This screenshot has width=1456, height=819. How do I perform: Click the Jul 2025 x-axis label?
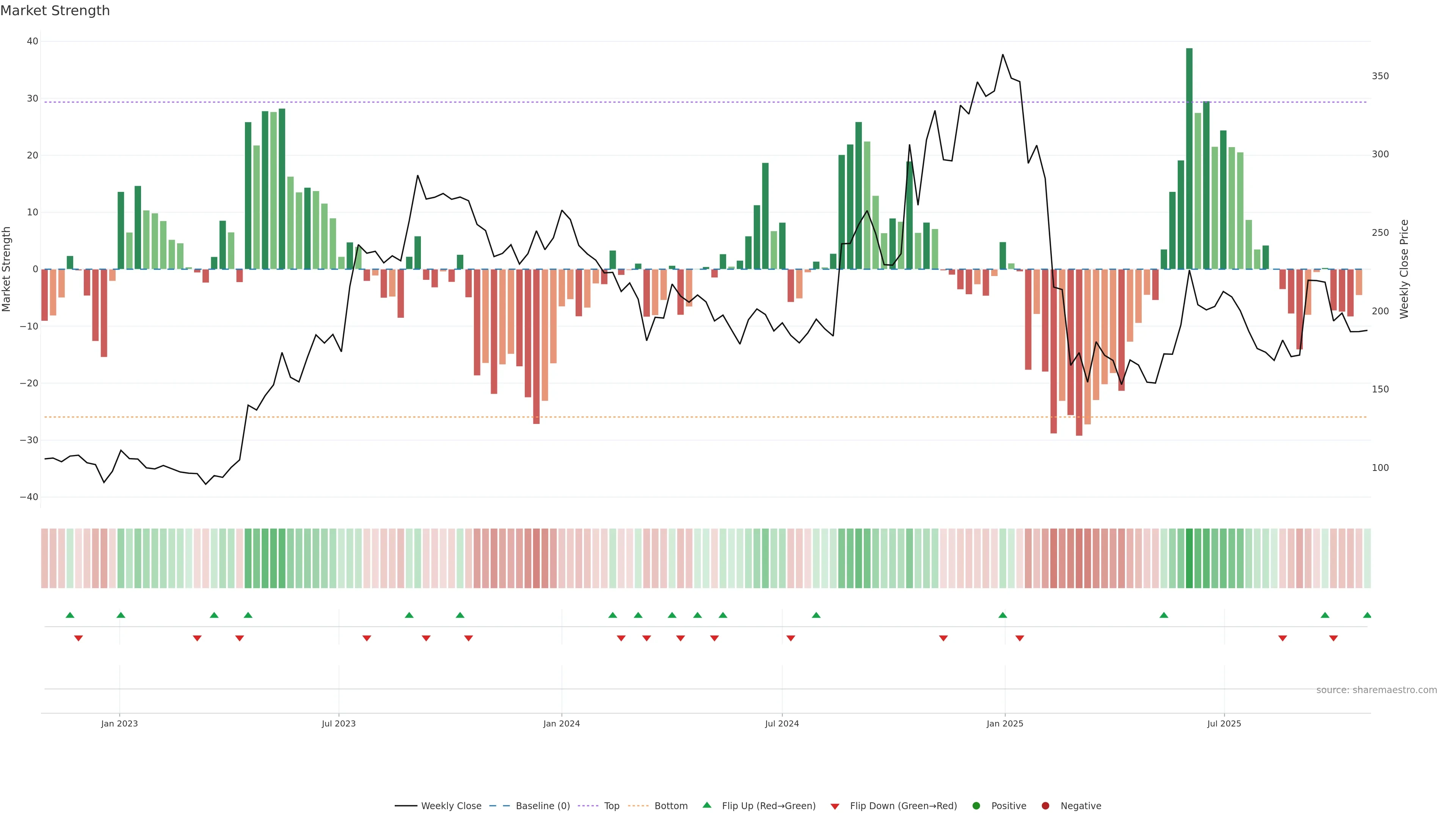click(1224, 723)
